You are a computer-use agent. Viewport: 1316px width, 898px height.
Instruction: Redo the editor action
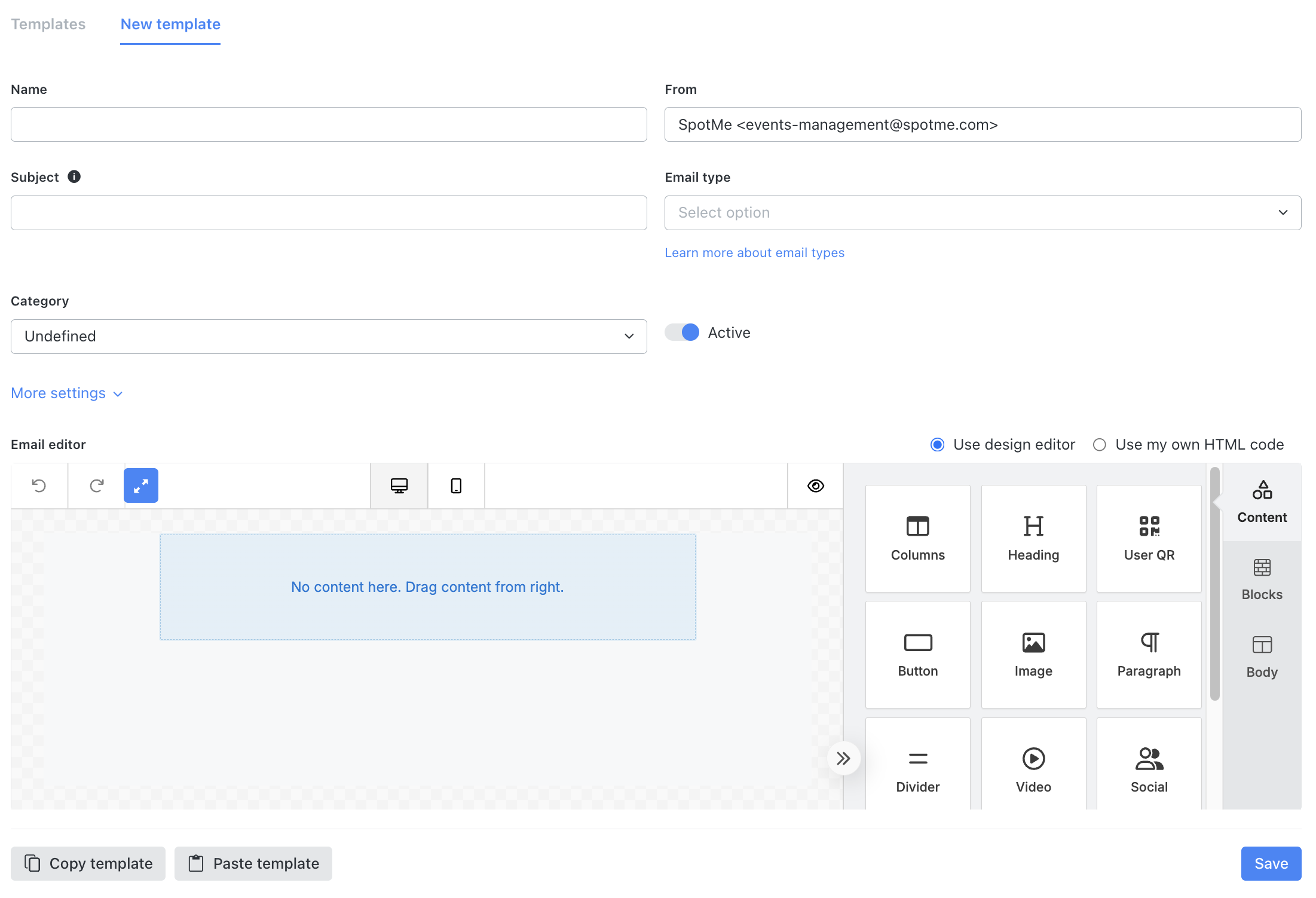[96, 485]
